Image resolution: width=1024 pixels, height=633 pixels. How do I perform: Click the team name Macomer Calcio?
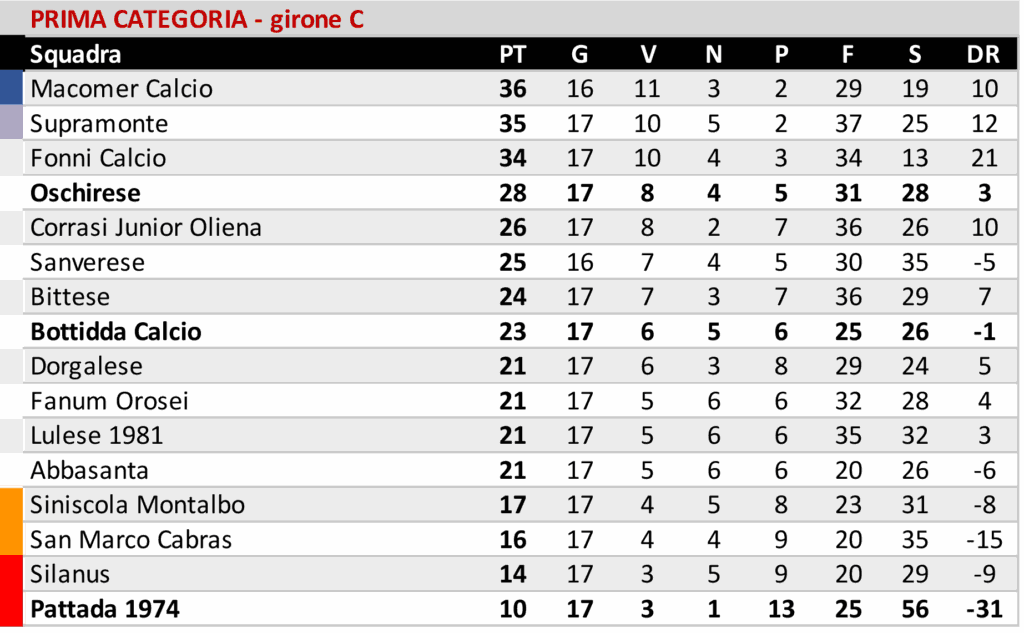121,88
